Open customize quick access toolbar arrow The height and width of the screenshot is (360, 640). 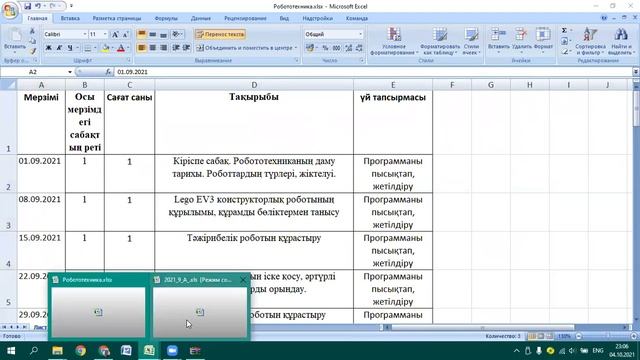coord(71,6)
